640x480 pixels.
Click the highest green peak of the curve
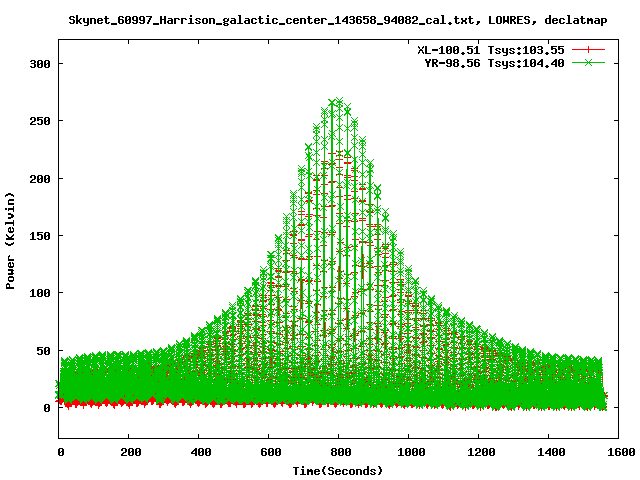pos(338,101)
